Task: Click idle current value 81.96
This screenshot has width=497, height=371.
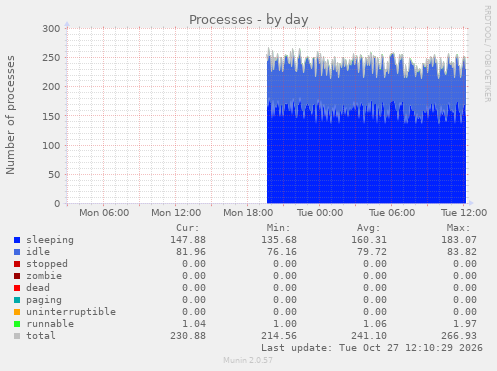Action: tap(191, 252)
